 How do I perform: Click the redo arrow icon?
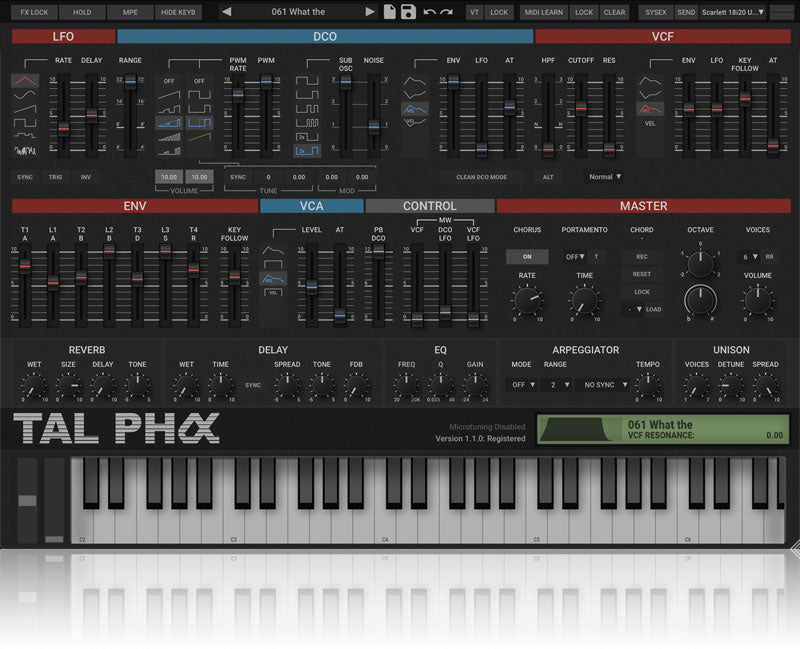coord(446,12)
